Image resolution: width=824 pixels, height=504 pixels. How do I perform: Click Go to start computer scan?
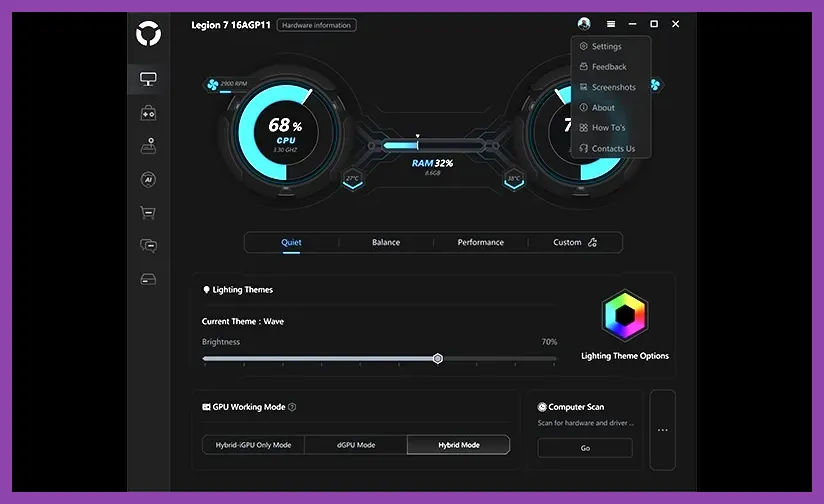(585, 448)
